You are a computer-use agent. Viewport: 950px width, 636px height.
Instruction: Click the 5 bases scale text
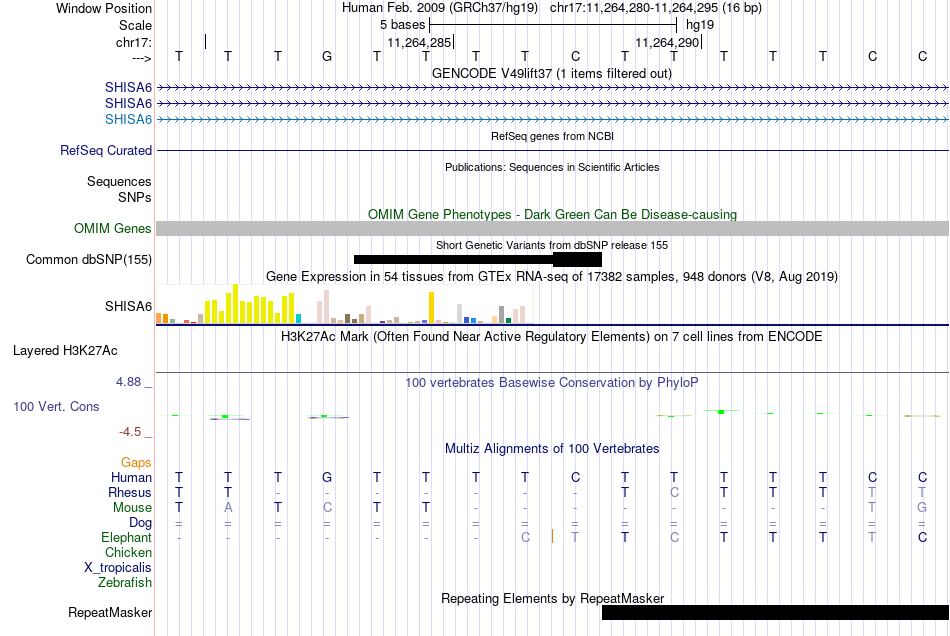click(402, 25)
